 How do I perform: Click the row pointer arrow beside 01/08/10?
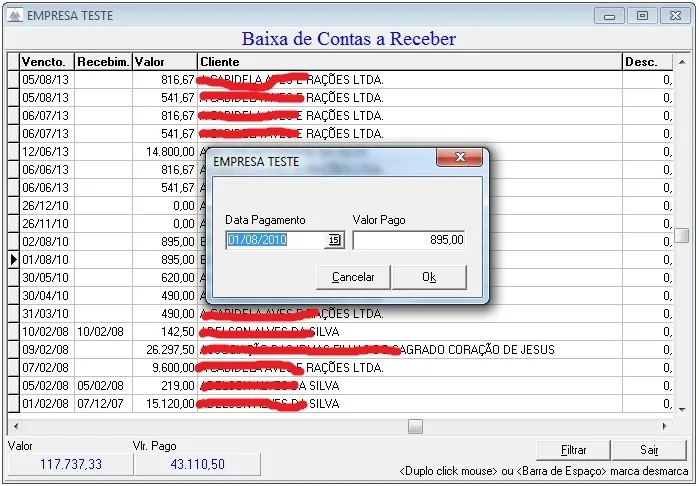coord(14,259)
